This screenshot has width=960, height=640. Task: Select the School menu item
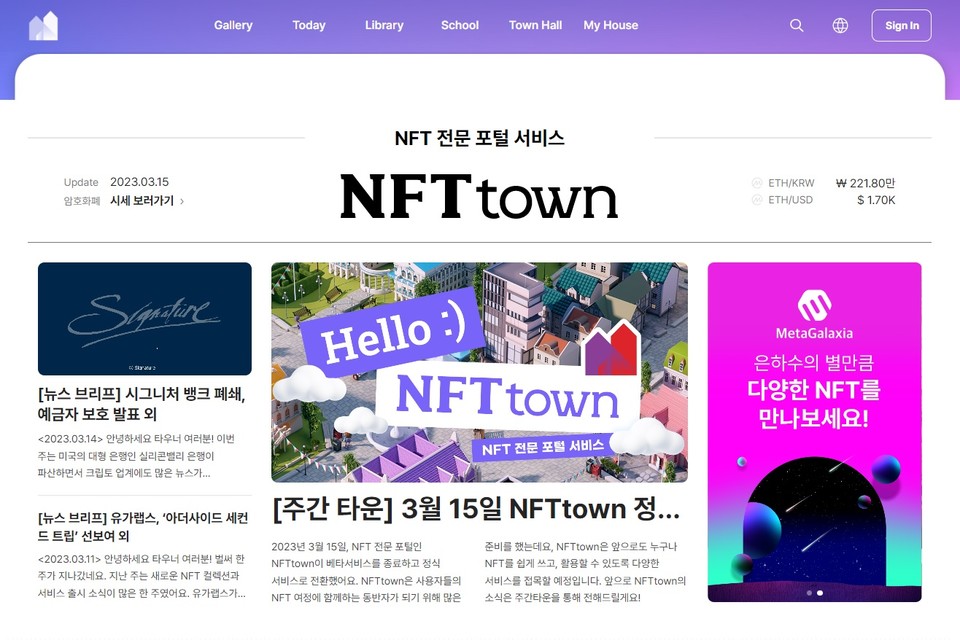[459, 25]
